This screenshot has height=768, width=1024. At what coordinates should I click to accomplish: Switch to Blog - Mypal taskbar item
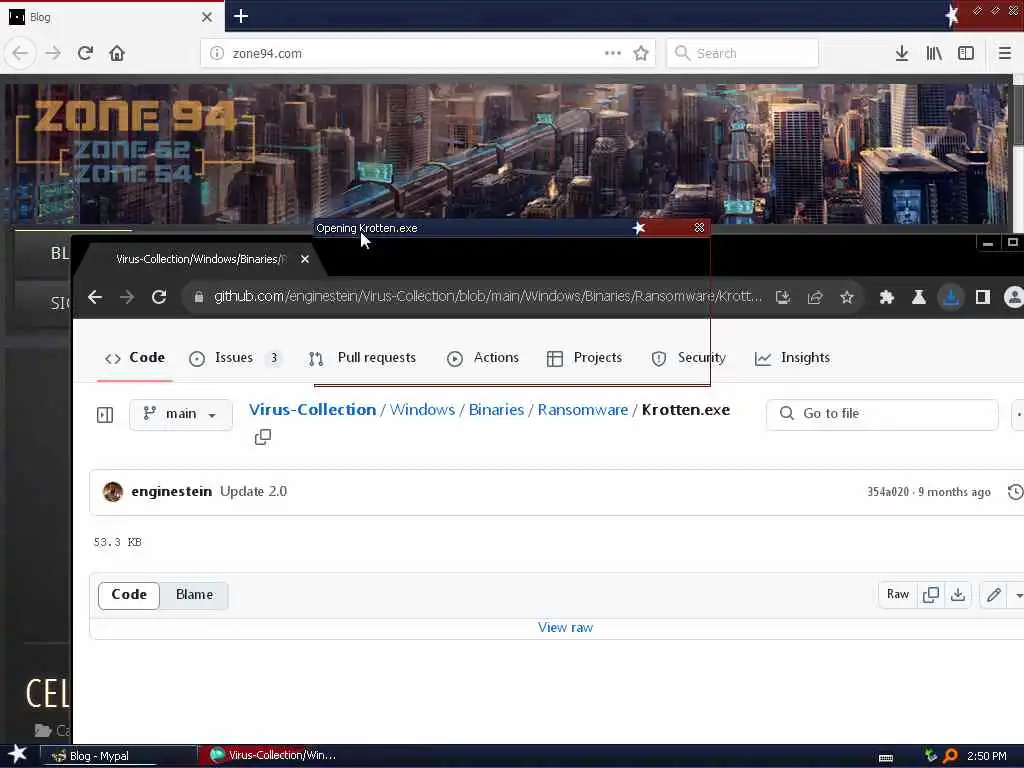(118, 756)
